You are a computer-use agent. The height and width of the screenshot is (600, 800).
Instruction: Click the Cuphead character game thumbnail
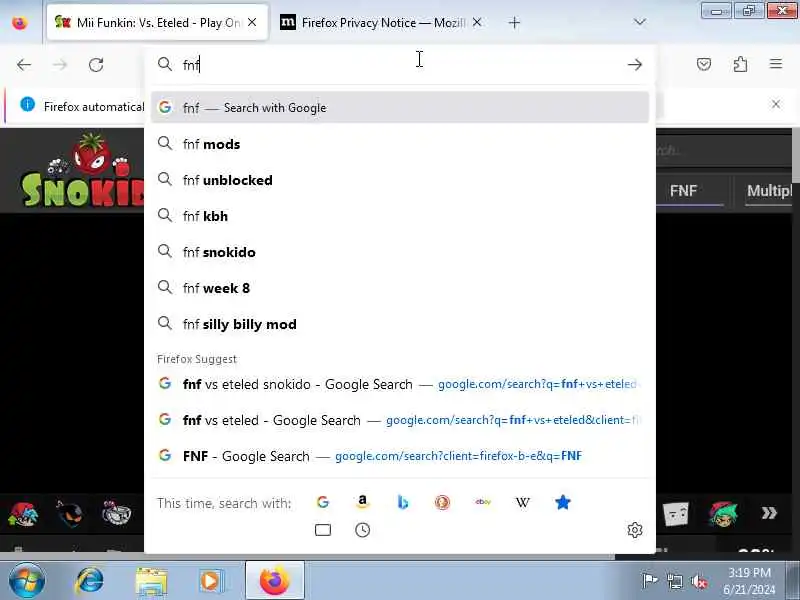coord(116,513)
